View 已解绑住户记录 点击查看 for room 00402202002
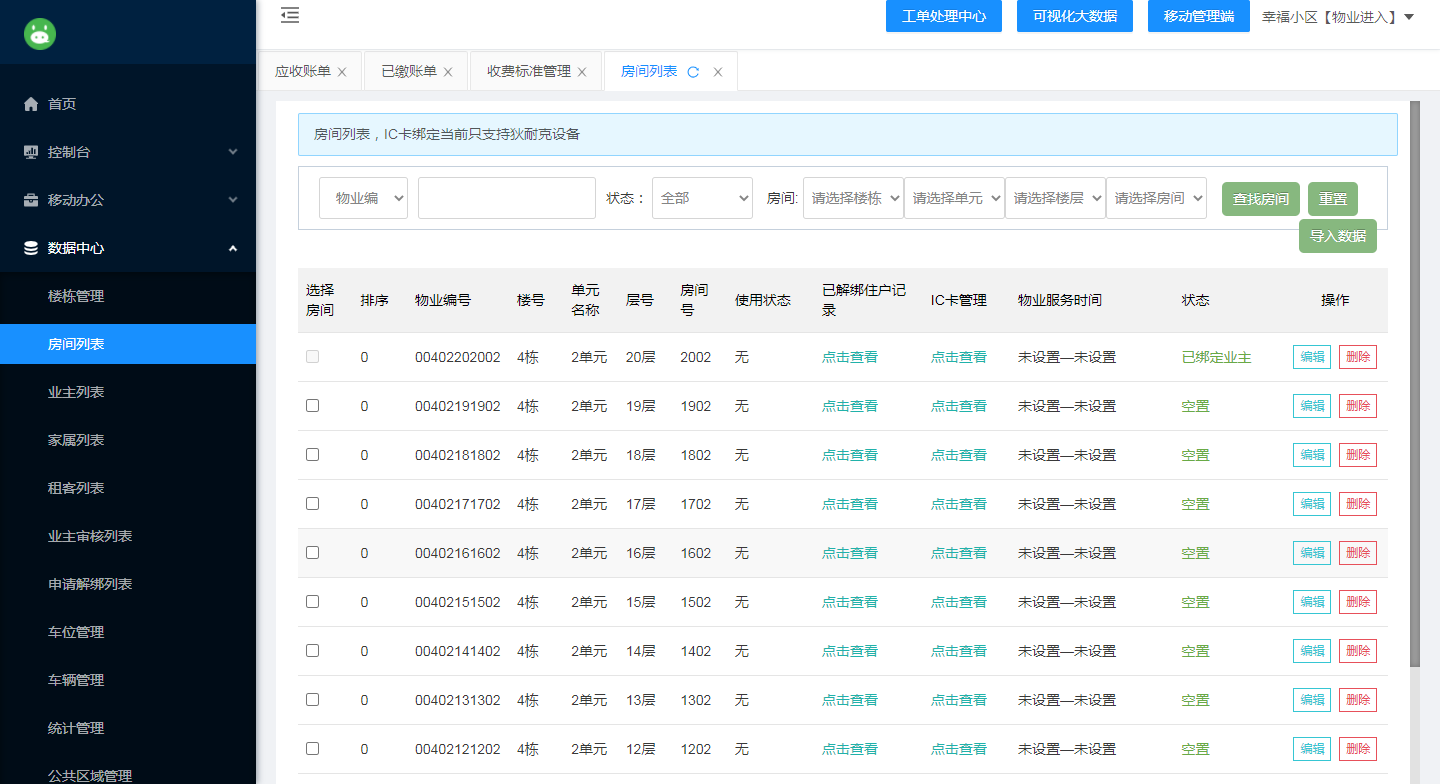The height and width of the screenshot is (784, 1440). (850, 357)
